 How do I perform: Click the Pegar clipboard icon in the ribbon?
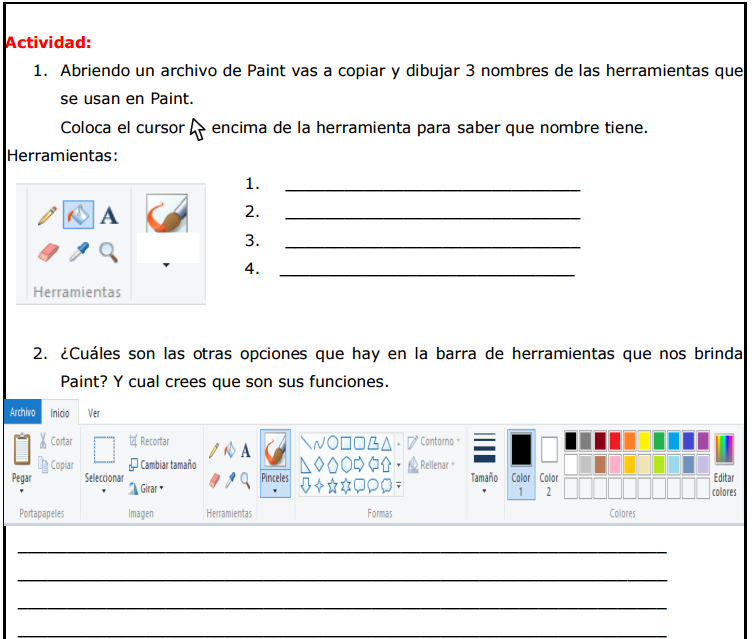tap(21, 450)
